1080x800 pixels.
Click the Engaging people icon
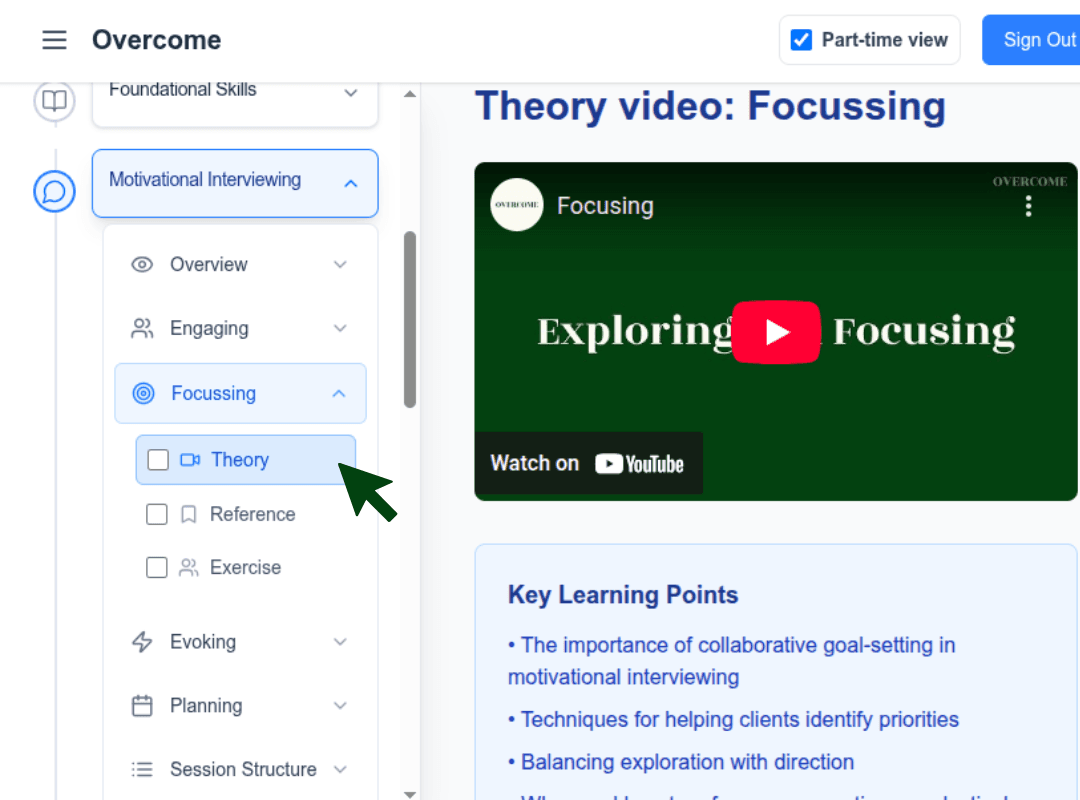(142, 329)
